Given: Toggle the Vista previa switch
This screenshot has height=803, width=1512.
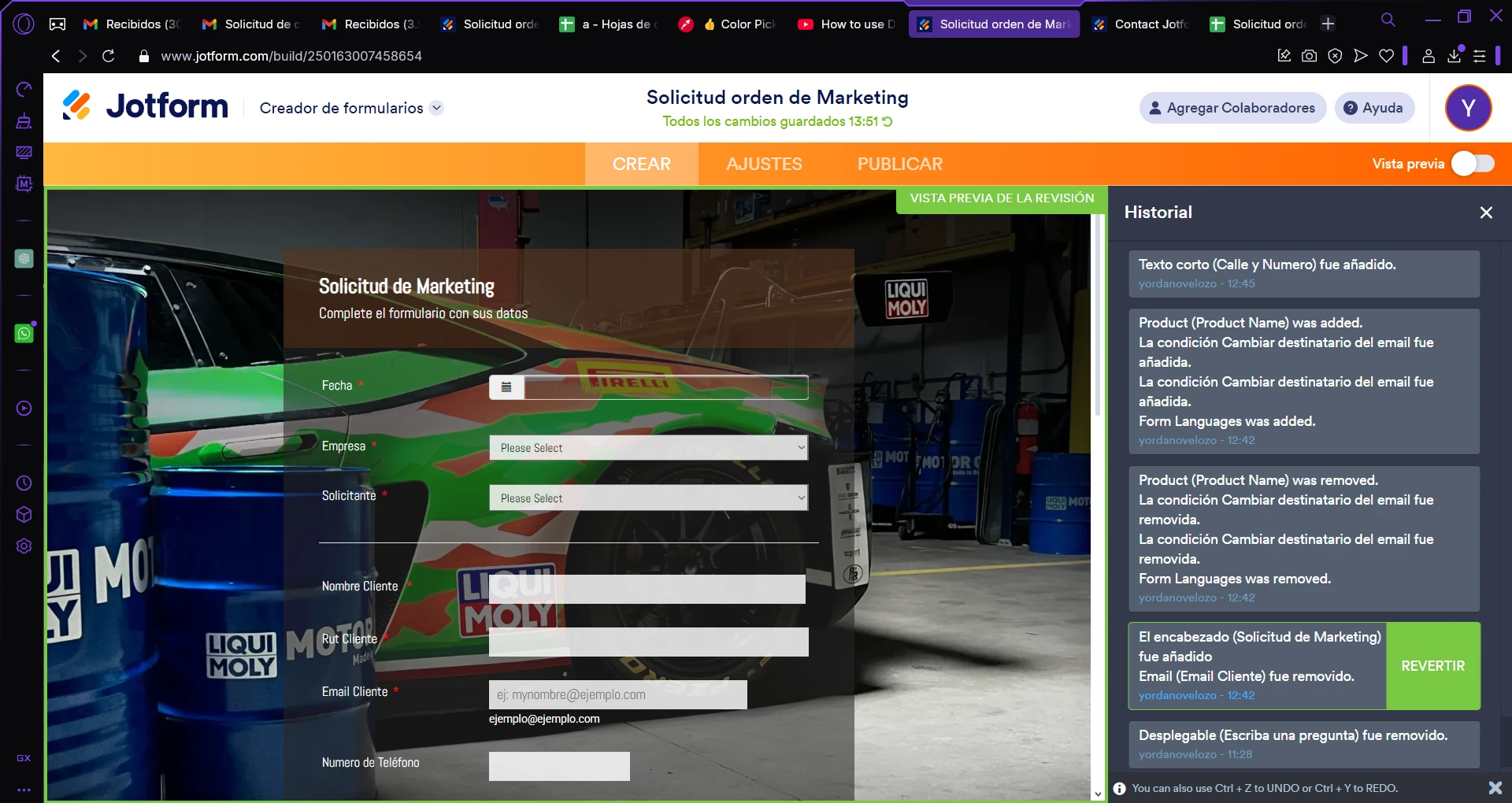Looking at the screenshot, I should pyautogui.click(x=1473, y=164).
